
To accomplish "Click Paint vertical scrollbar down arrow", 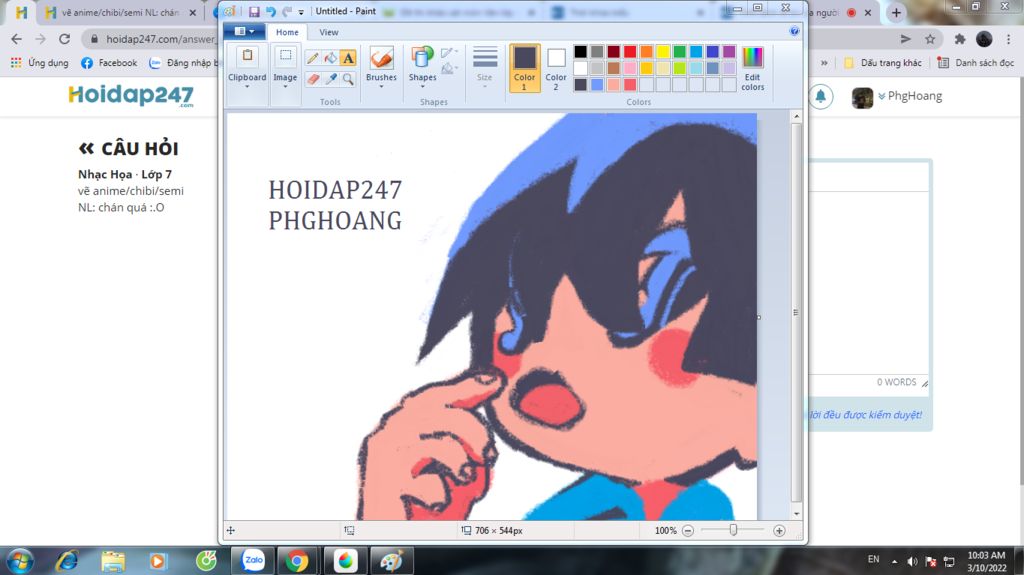I will pyautogui.click(x=796, y=514).
